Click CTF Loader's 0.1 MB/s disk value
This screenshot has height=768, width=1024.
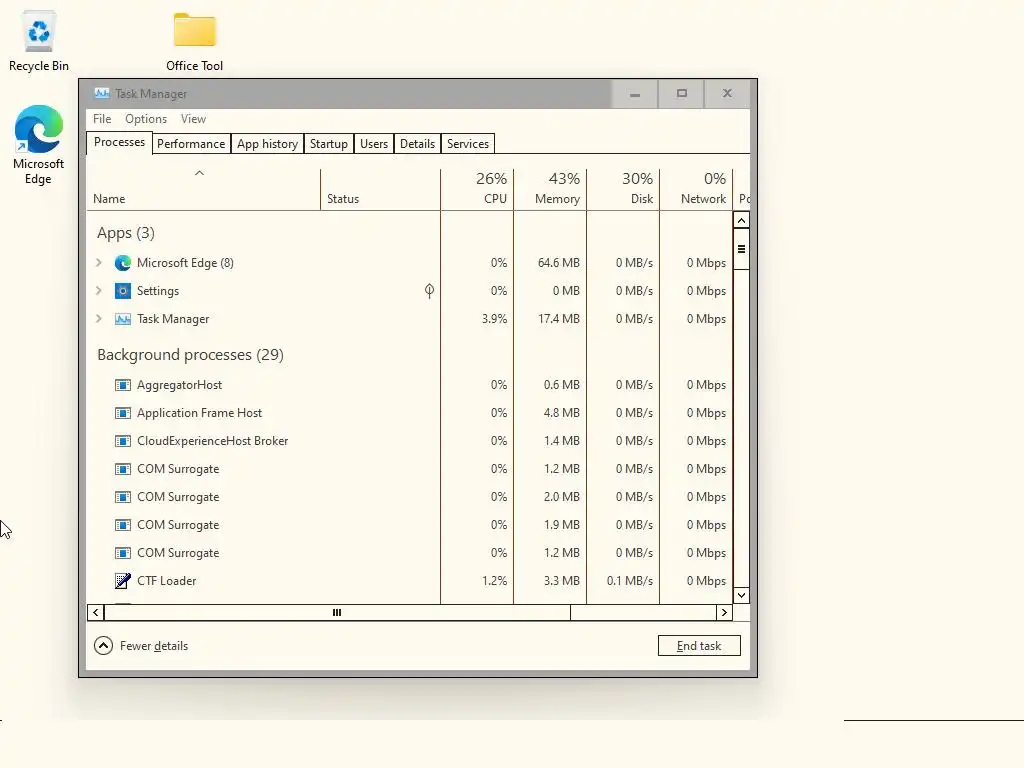pos(630,581)
